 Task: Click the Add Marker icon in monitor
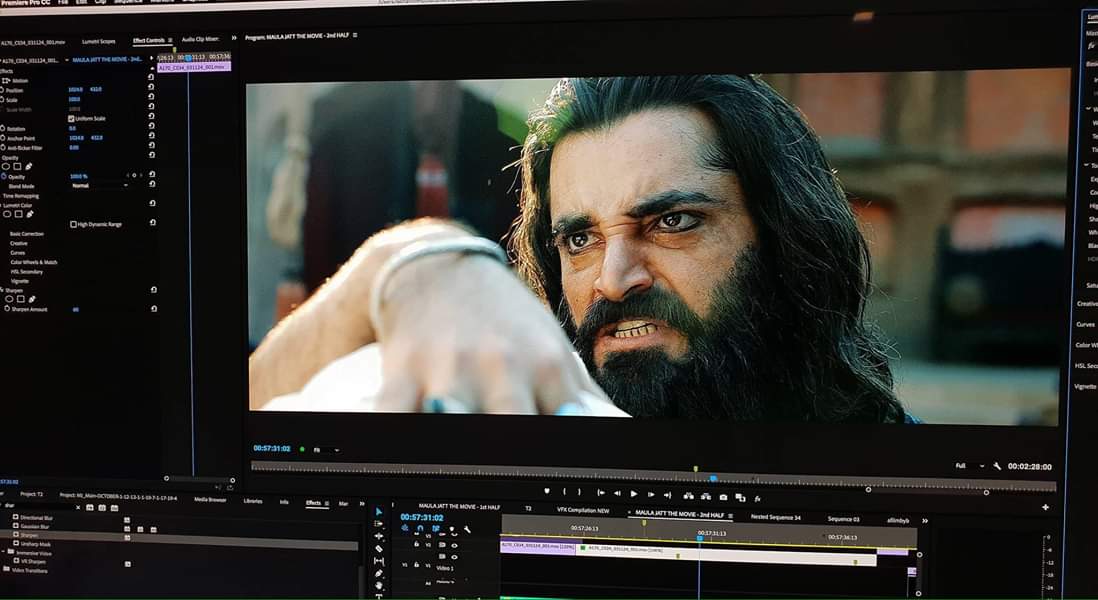(x=547, y=492)
